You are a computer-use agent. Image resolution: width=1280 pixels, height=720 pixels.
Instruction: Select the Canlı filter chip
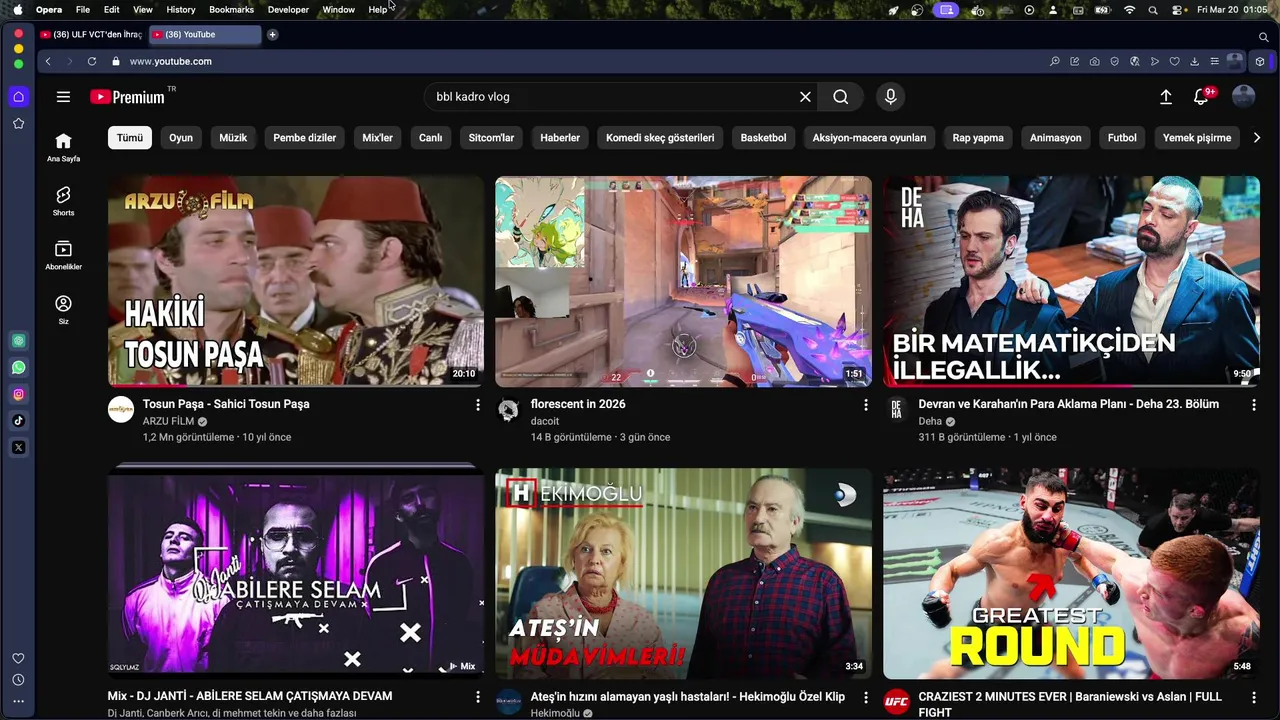tap(430, 138)
